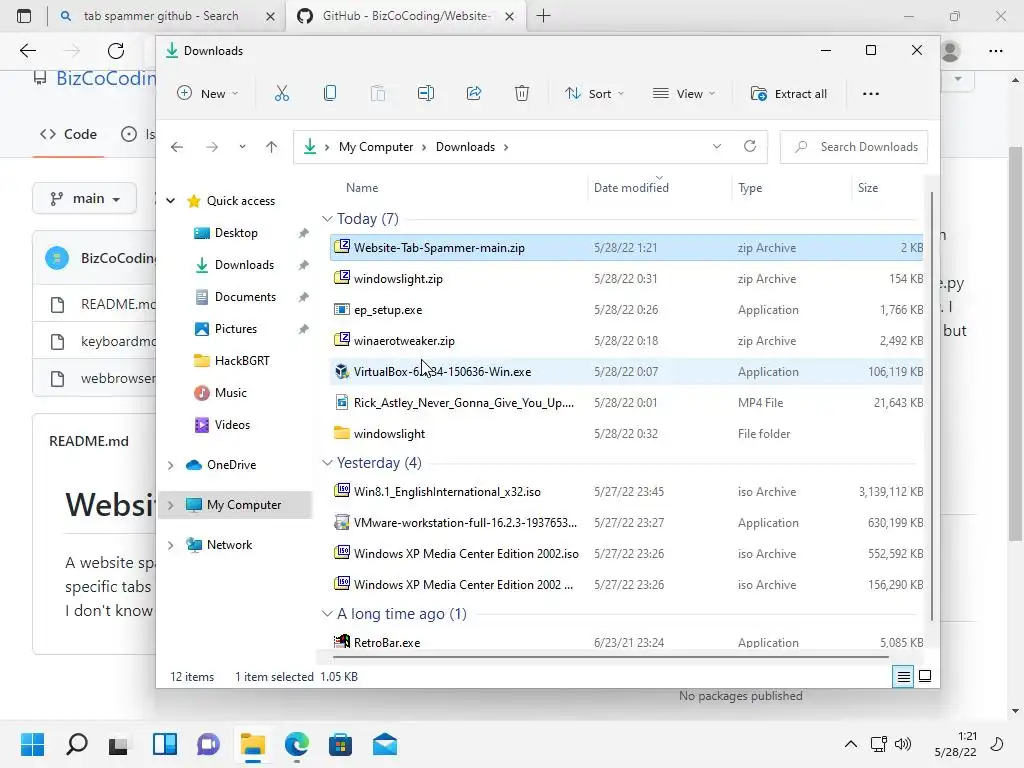Click File Explorer taskbar icon
1024x768 pixels.
[252, 744]
